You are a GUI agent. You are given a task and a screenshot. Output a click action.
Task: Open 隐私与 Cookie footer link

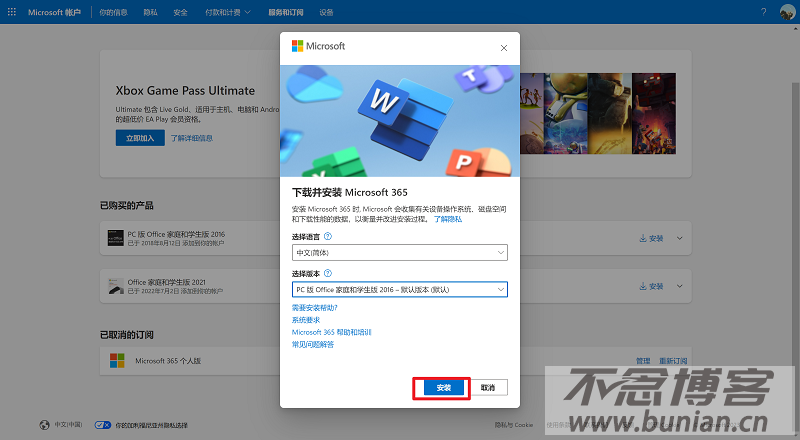514,425
